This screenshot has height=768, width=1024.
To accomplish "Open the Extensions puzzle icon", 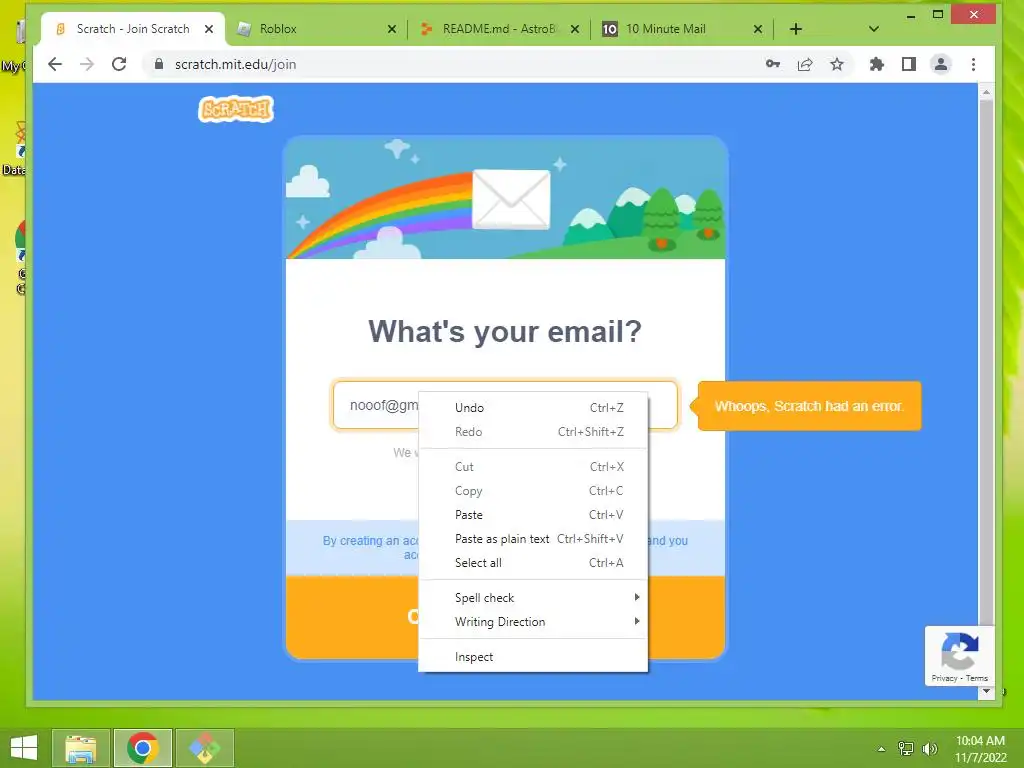I will (x=876, y=64).
